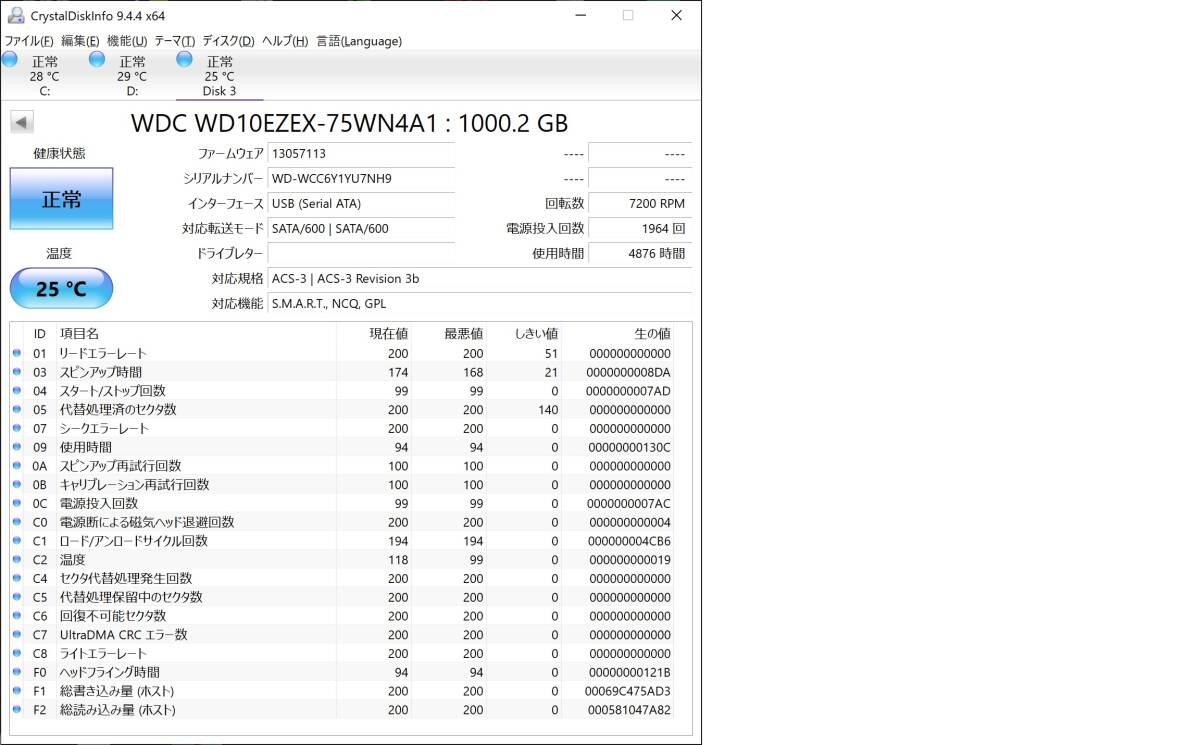Select the Disk 3 tab
1200x745 pixels.
tap(219, 76)
